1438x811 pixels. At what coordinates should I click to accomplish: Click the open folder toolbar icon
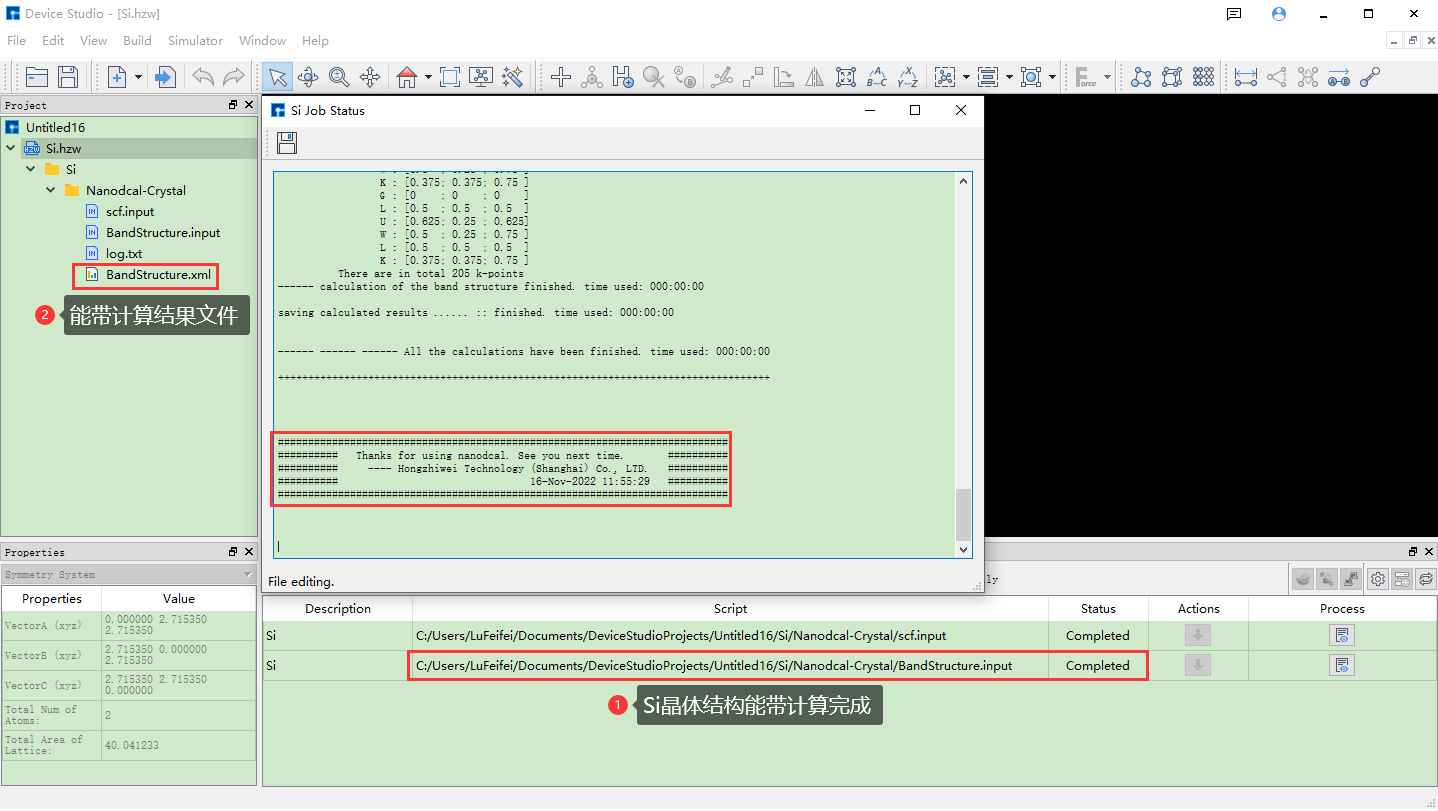point(37,77)
